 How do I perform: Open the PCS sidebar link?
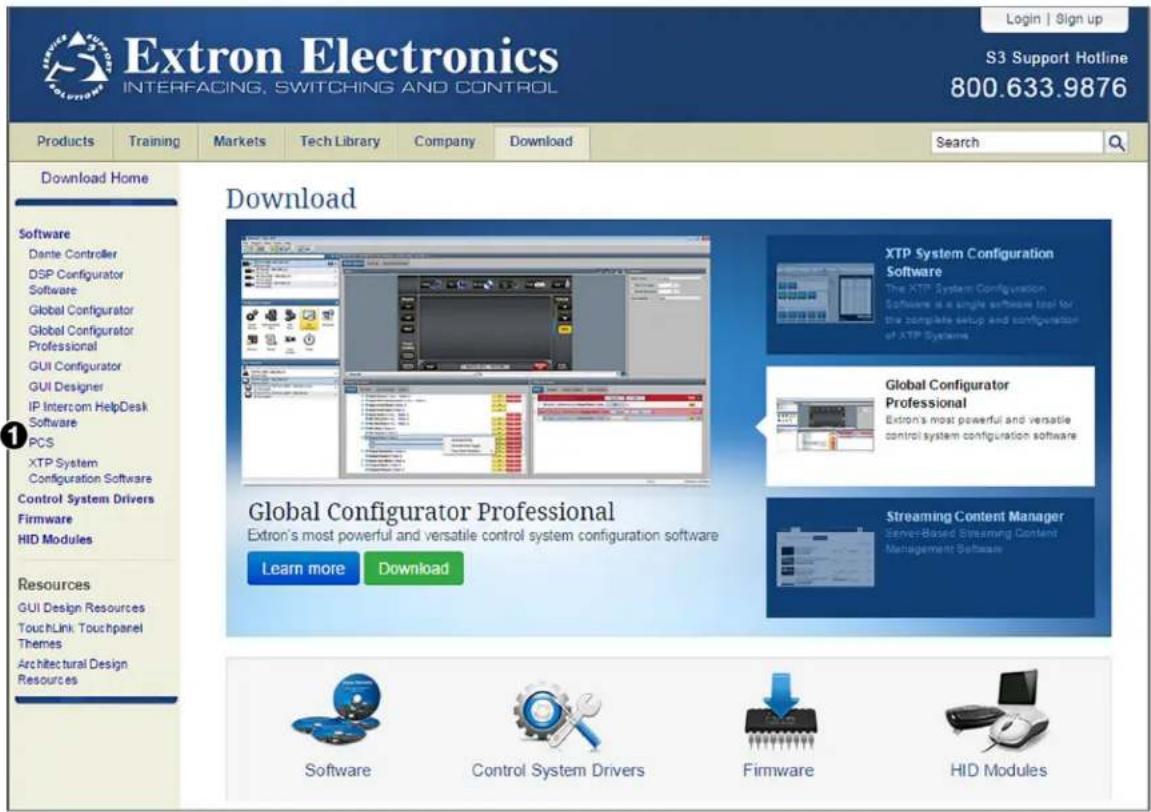41,443
